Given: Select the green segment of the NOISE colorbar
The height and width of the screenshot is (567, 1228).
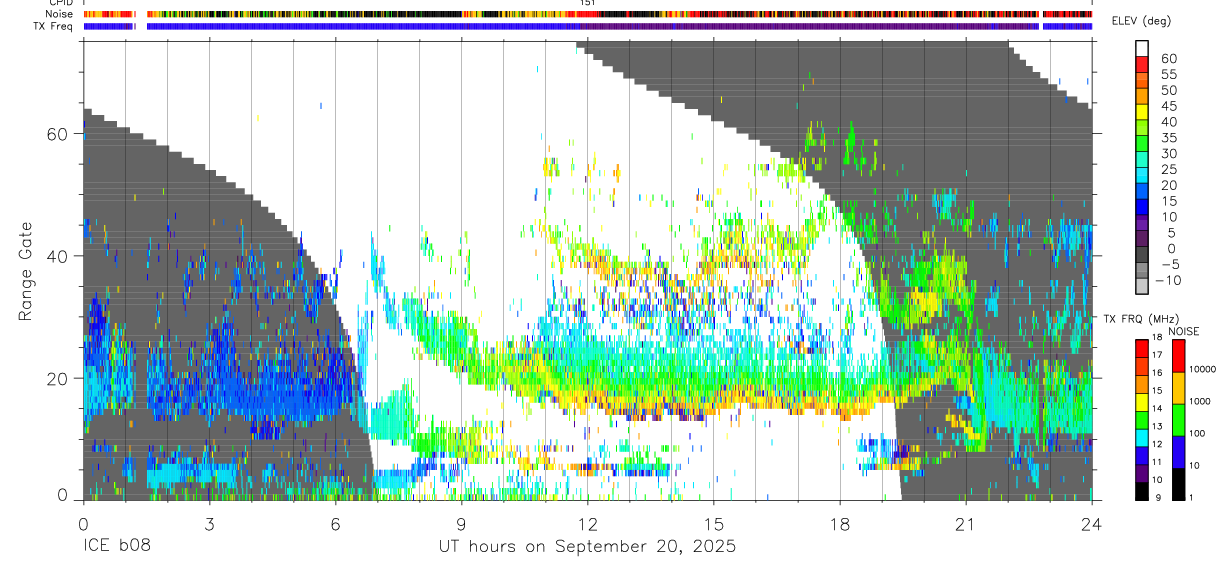Looking at the screenshot, I should click(x=1177, y=419).
